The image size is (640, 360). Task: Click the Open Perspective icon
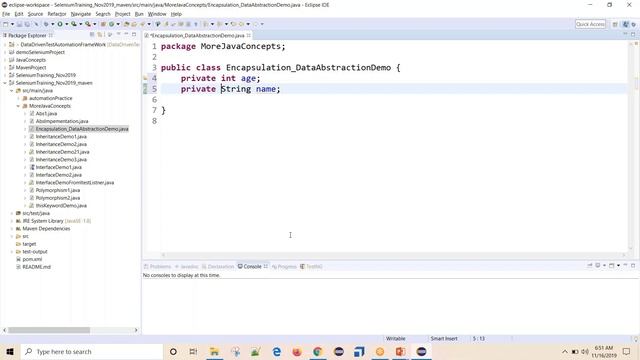[x=615, y=24]
